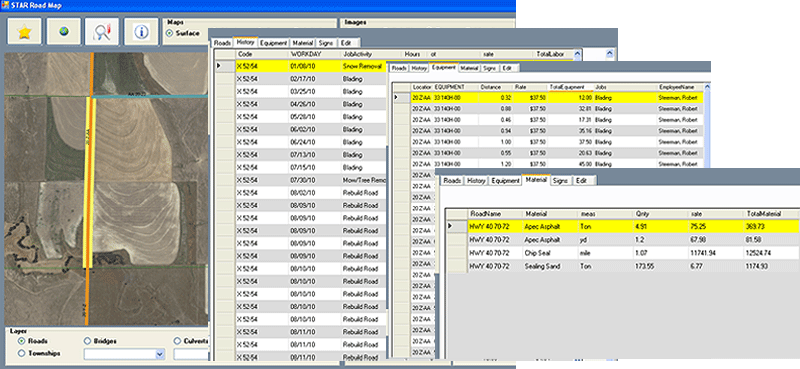
Task: Click the 11741.94 rate cell
Action: 715,253
